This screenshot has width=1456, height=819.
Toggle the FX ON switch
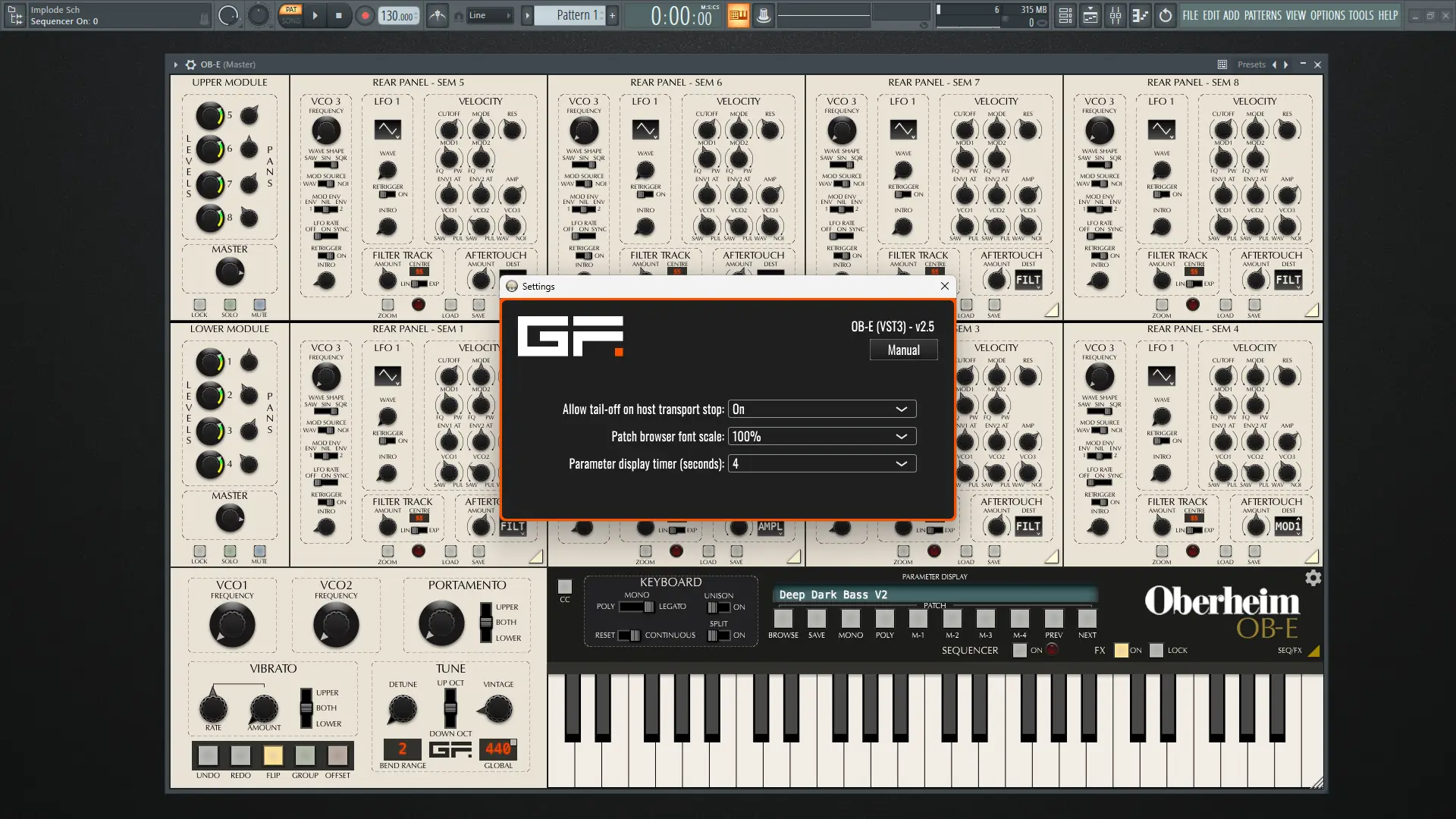[1121, 650]
